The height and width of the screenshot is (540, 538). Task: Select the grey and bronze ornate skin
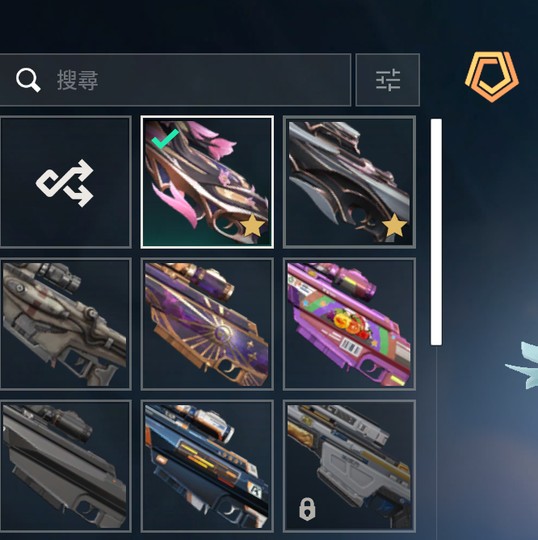(x=349, y=182)
